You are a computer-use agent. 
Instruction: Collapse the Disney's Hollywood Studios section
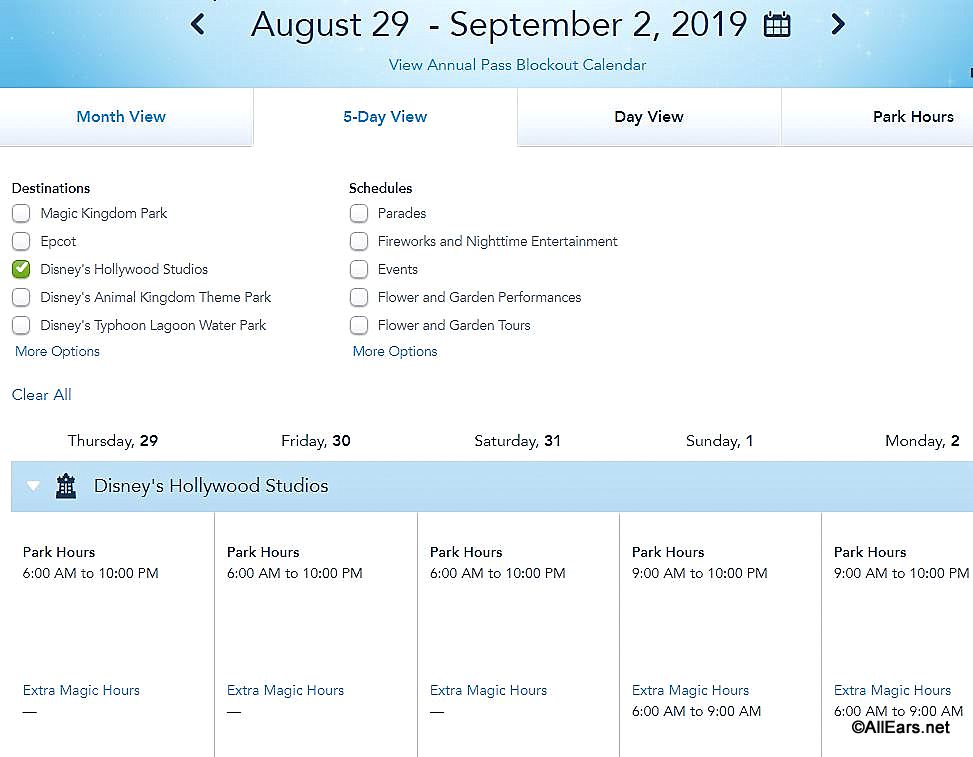point(33,486)
